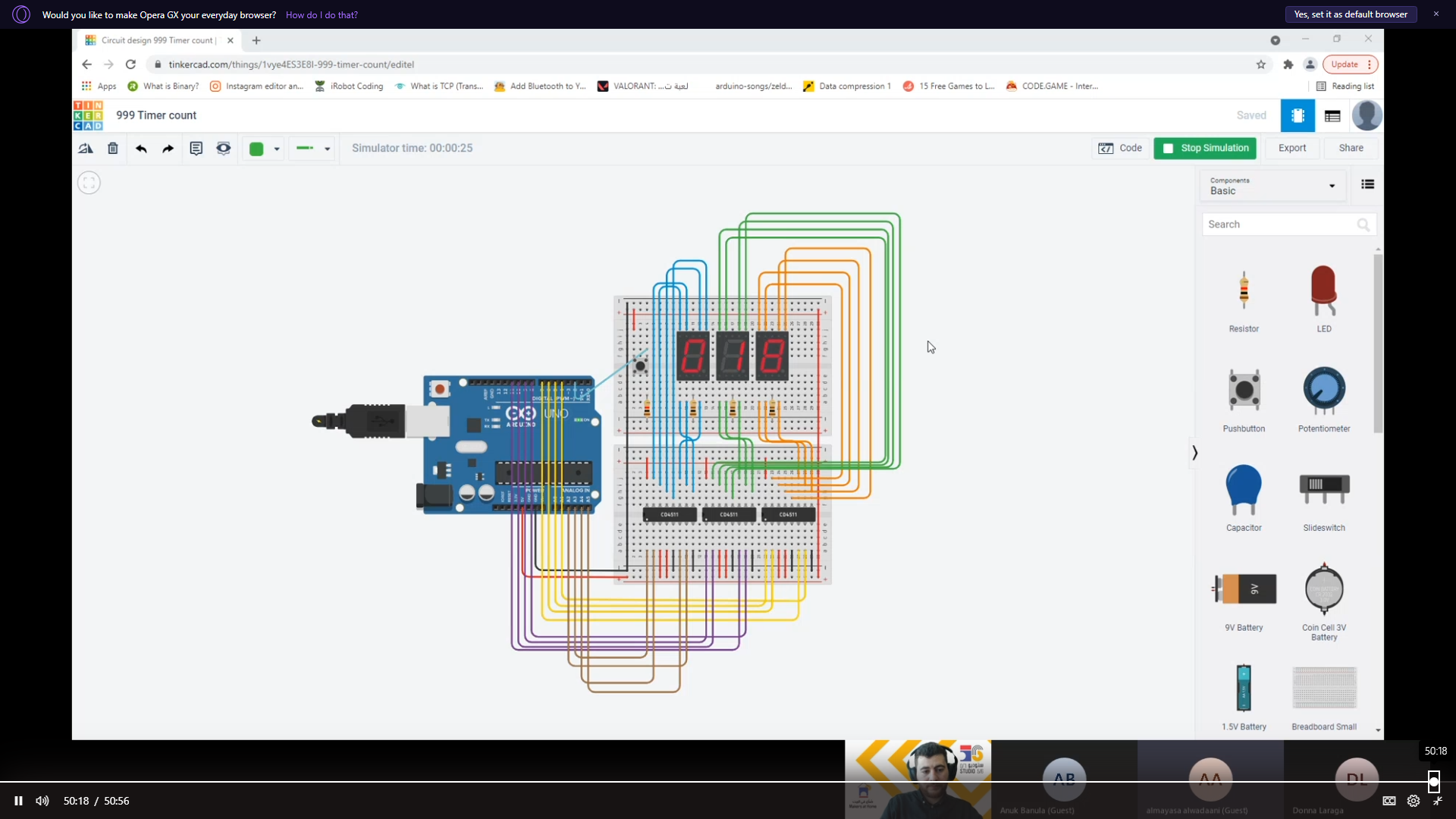The width and height of the screenshot is (1456, 819).
Task: Click the browser Update button
Action: [1350, 64]
